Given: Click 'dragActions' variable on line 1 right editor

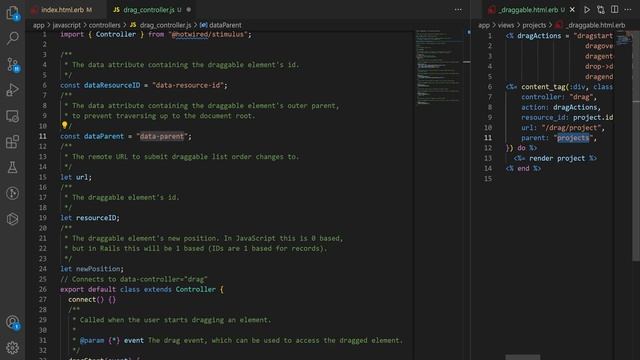Looking at the screenshot, I should [x=540, y=36].
